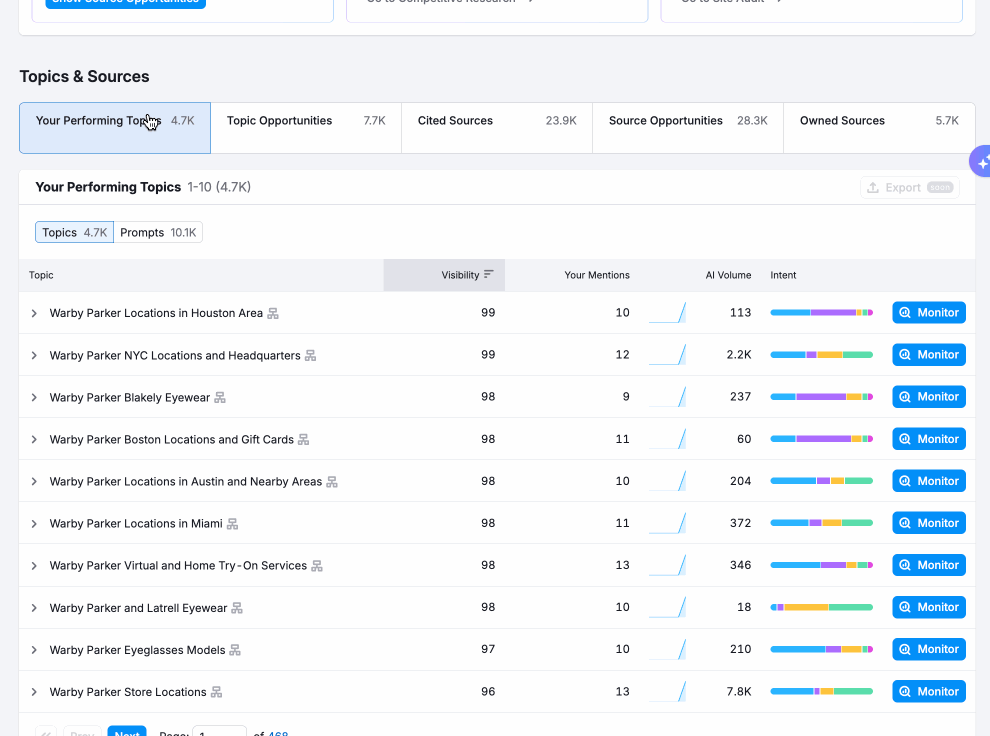Switch to the Cited Sources tab
This screenshot has height=736, width=990.
(x=496, y=128)
